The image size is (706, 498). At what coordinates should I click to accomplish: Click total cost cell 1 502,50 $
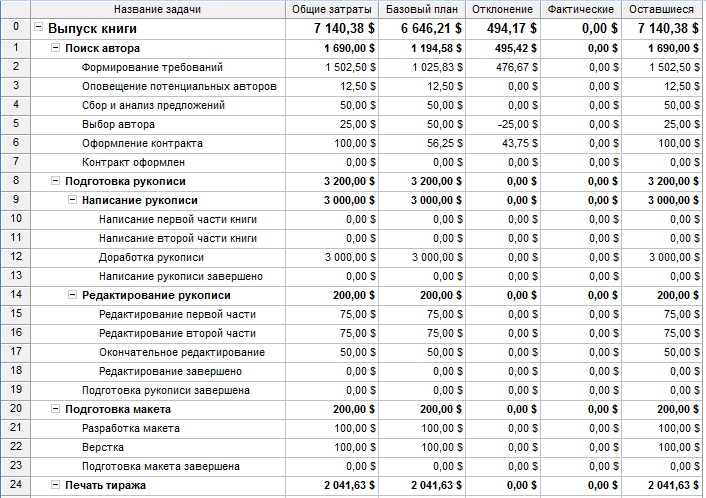332,68
